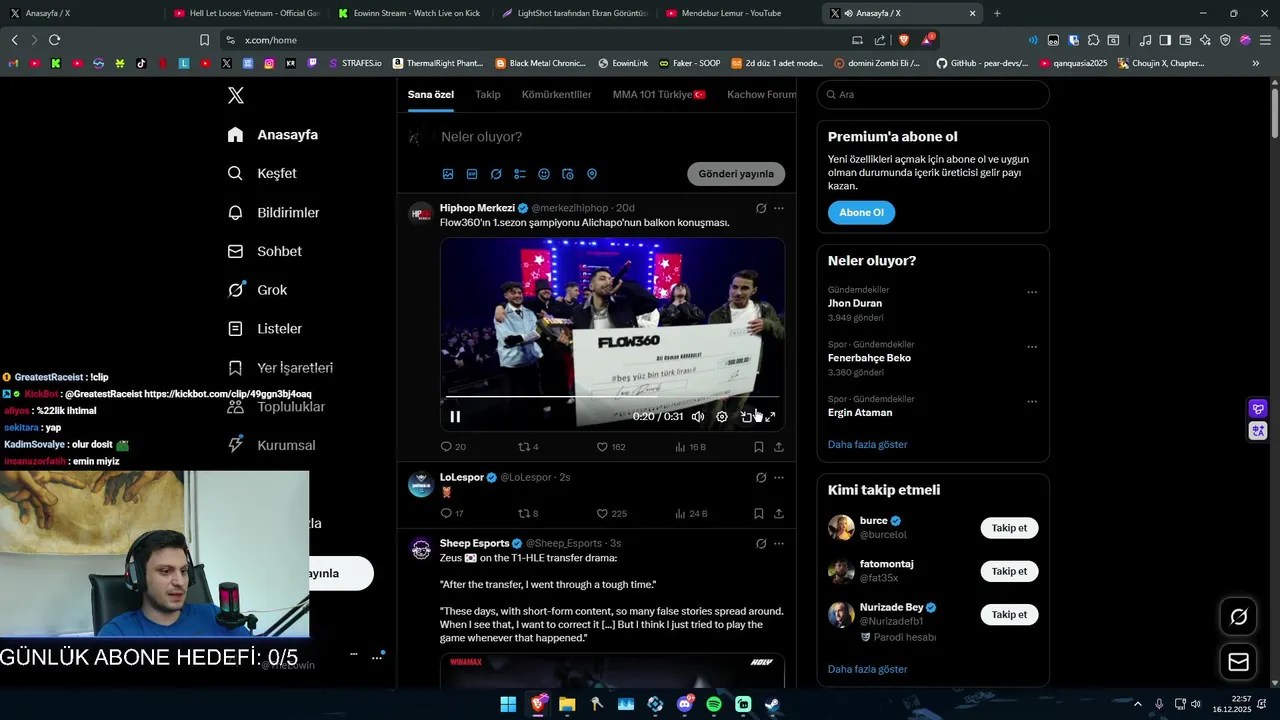This screenshot has height=720, width=1280.
Task: Open more options on LoLespor post
Action: coord(779,477)
